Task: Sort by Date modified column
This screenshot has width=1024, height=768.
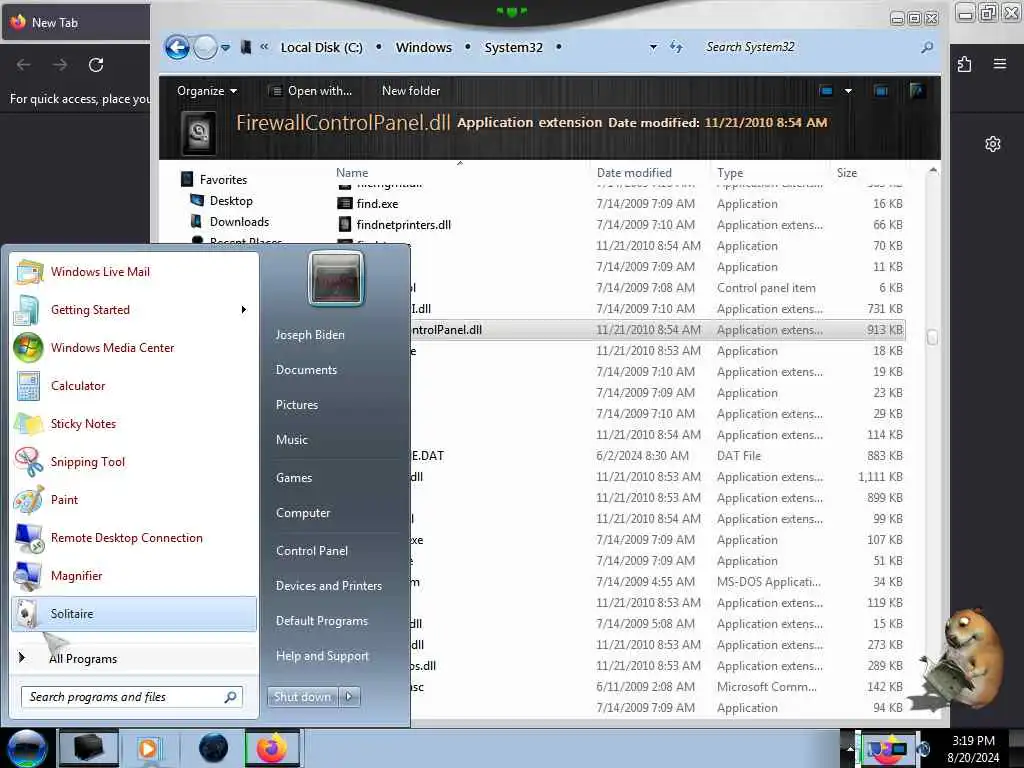Action: coord(633,173)
